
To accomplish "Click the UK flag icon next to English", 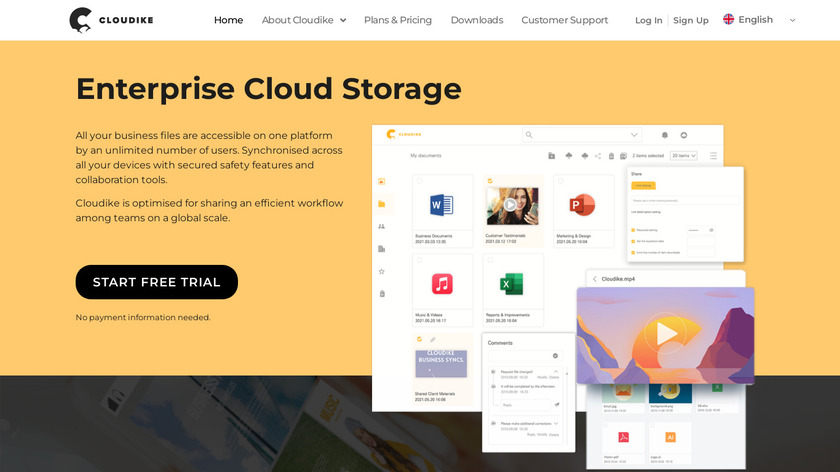I will pos(729,19).
